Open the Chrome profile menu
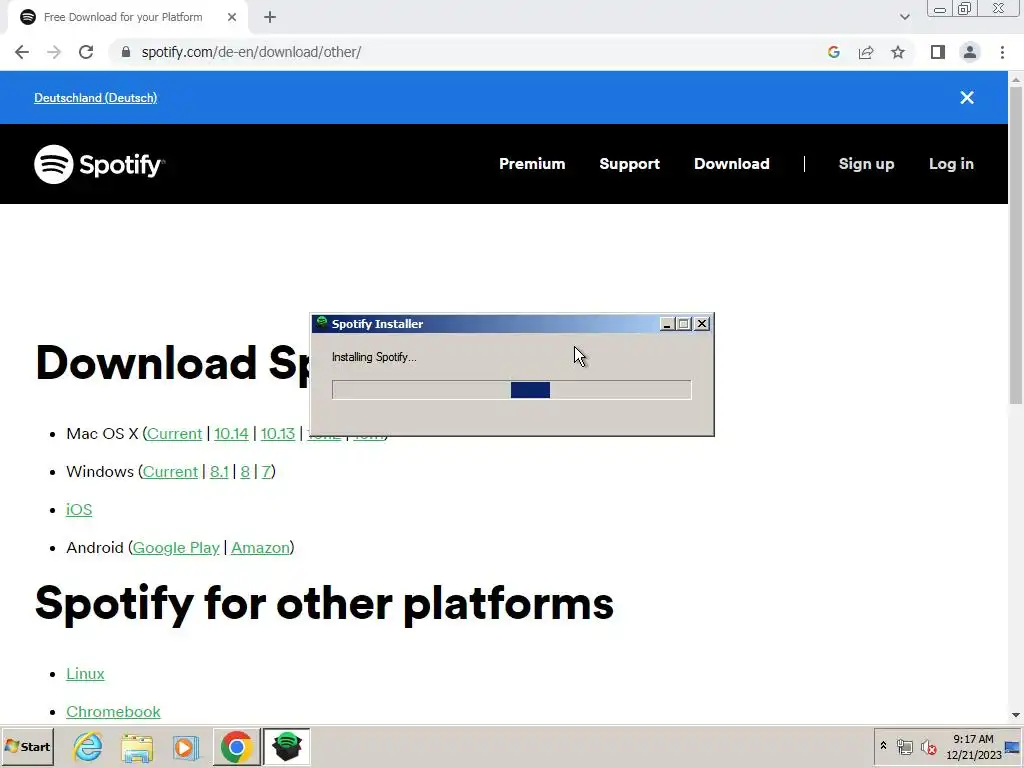Screen dimensions: 1024x768 click(970, 52)
